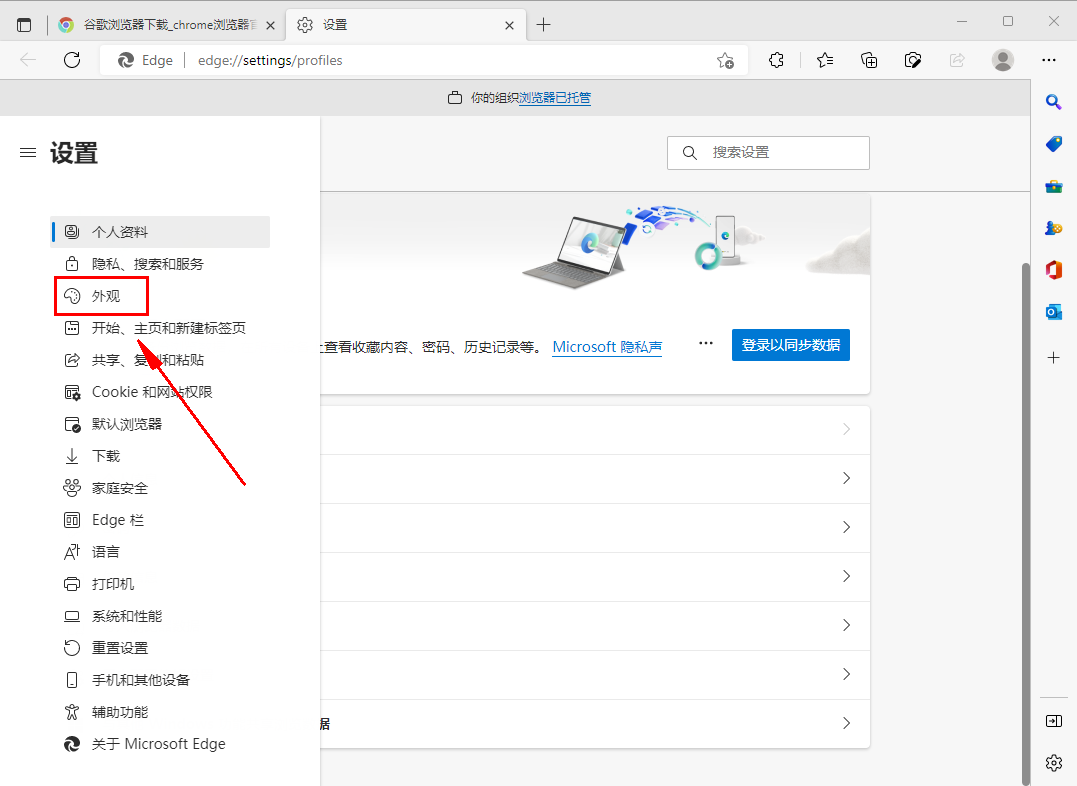
Task: Close the 谷歌浏览器下载 tab
Action: [x=271, y=25]
